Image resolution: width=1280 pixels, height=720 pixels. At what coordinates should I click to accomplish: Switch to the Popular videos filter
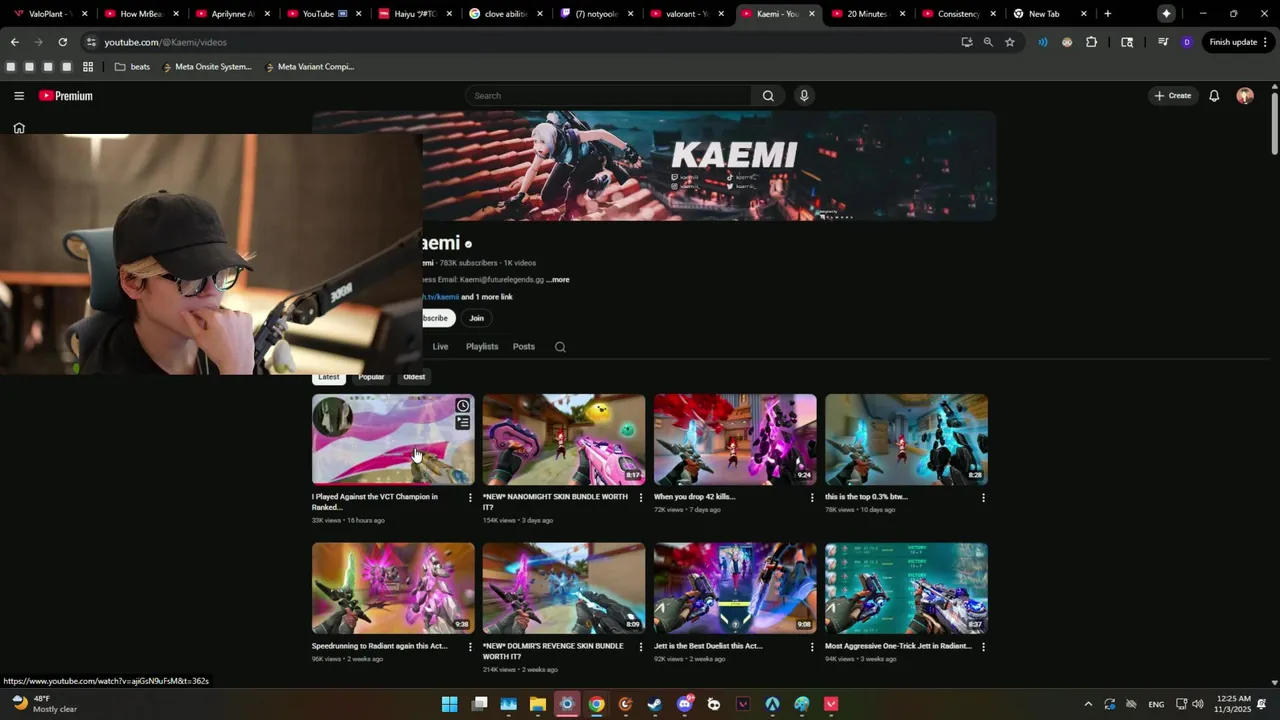371,377
